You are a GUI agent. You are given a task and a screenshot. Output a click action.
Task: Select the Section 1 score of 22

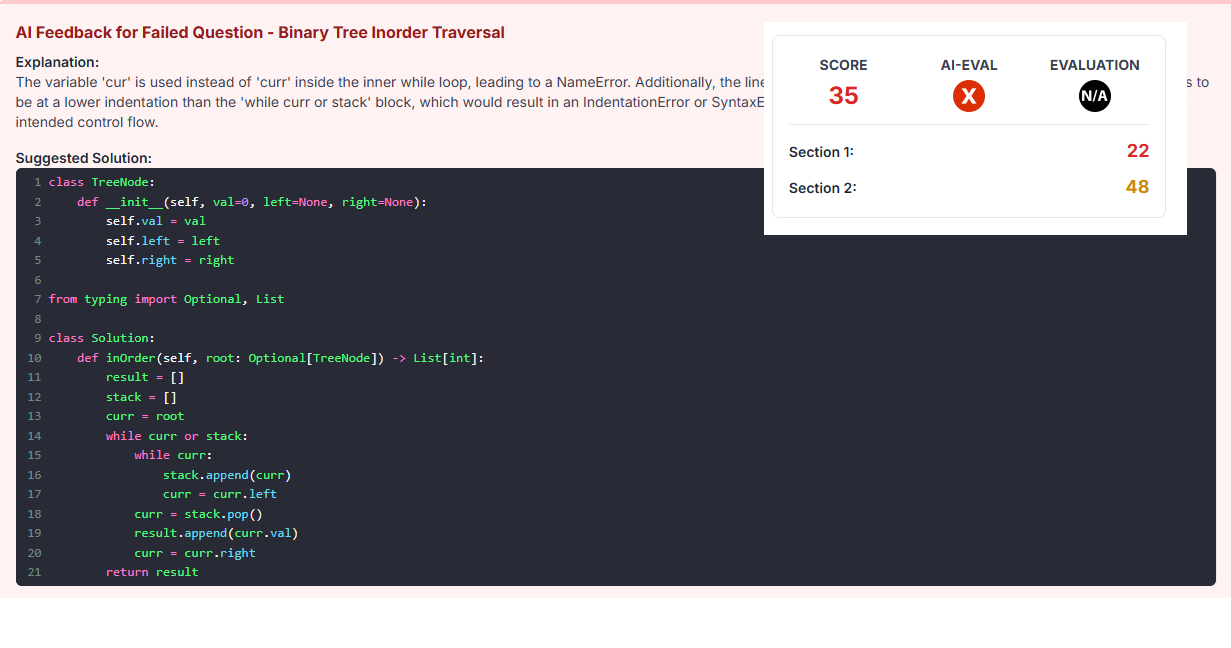[1137, 151]
